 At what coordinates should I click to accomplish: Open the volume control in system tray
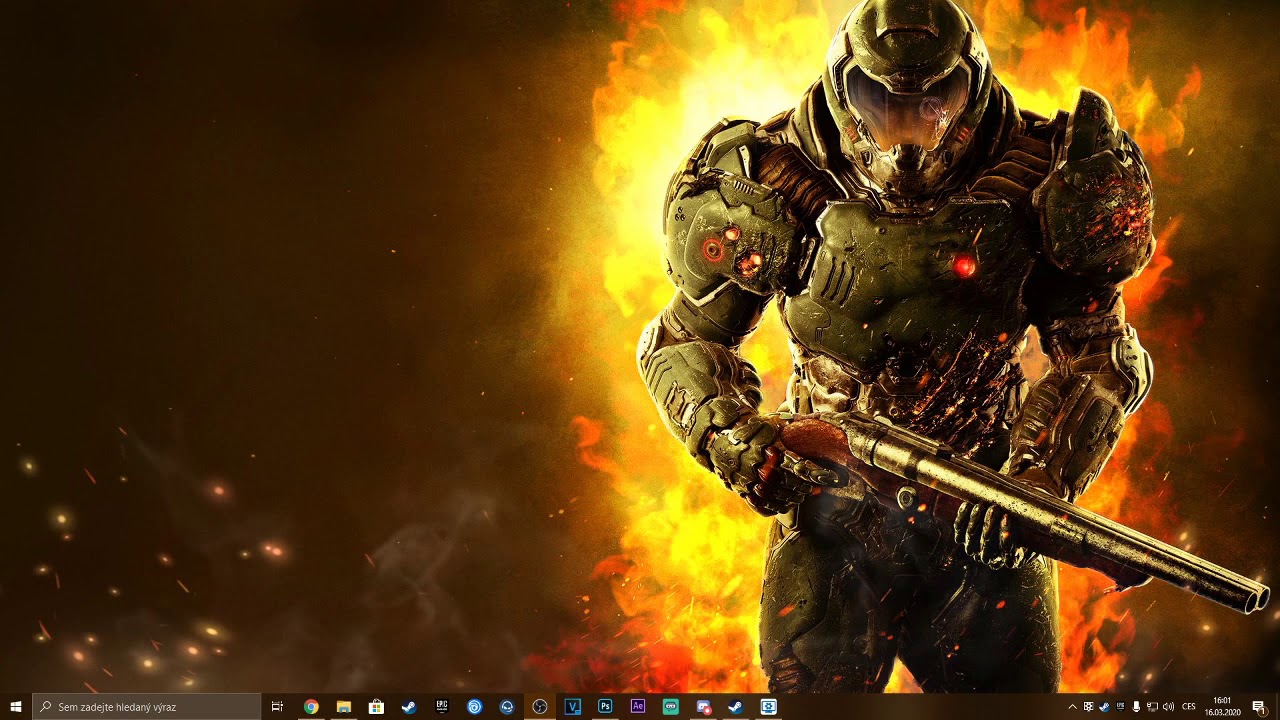pyautogui.click(x=1168, y=707)
